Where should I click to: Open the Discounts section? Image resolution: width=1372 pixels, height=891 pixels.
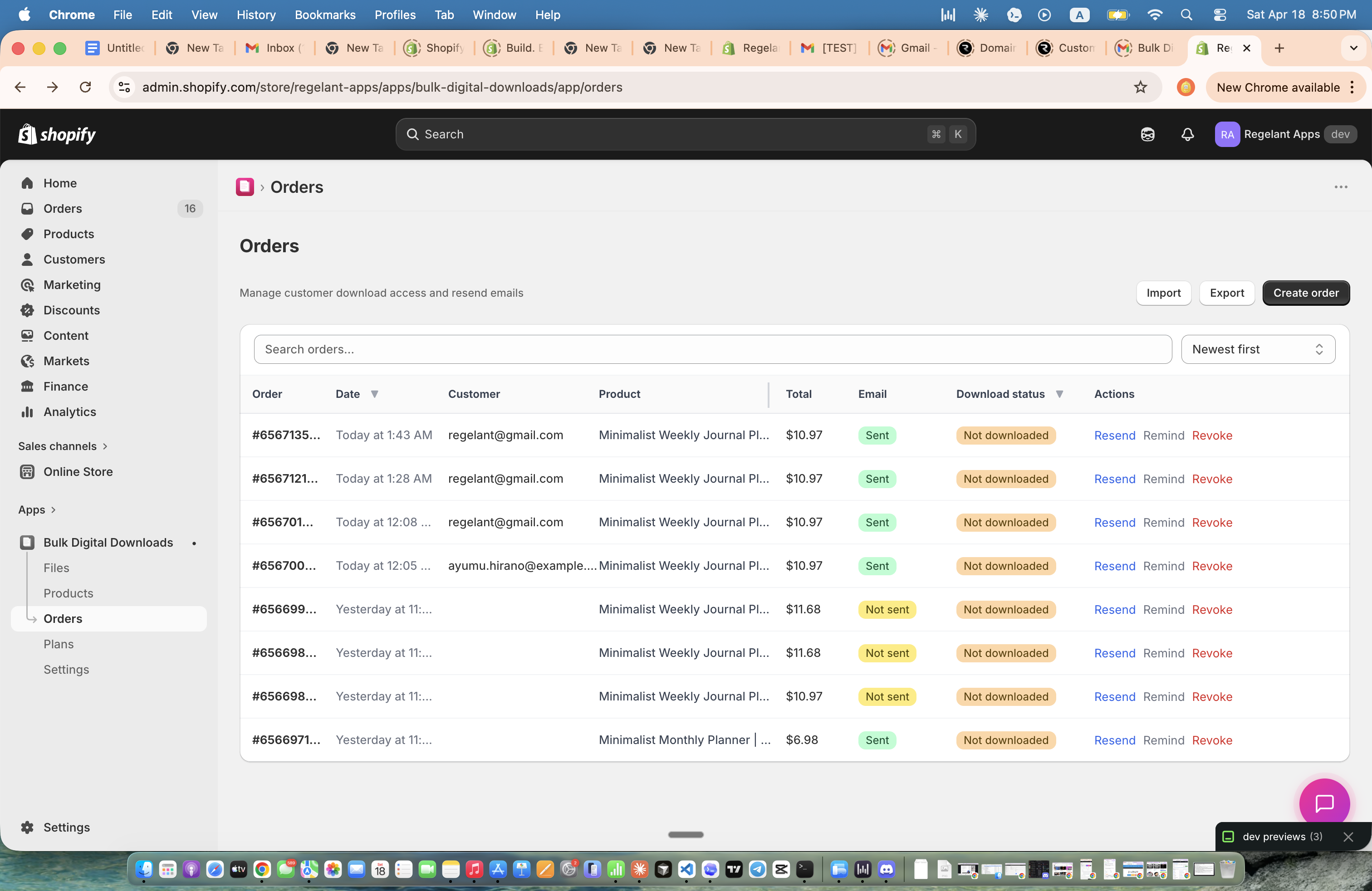click(x=72, y=309)
